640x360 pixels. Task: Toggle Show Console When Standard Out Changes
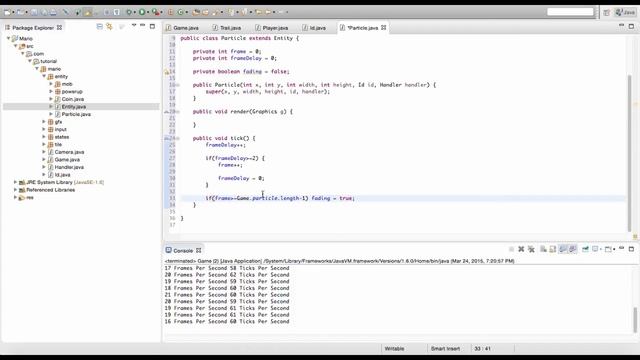(563, 249)
